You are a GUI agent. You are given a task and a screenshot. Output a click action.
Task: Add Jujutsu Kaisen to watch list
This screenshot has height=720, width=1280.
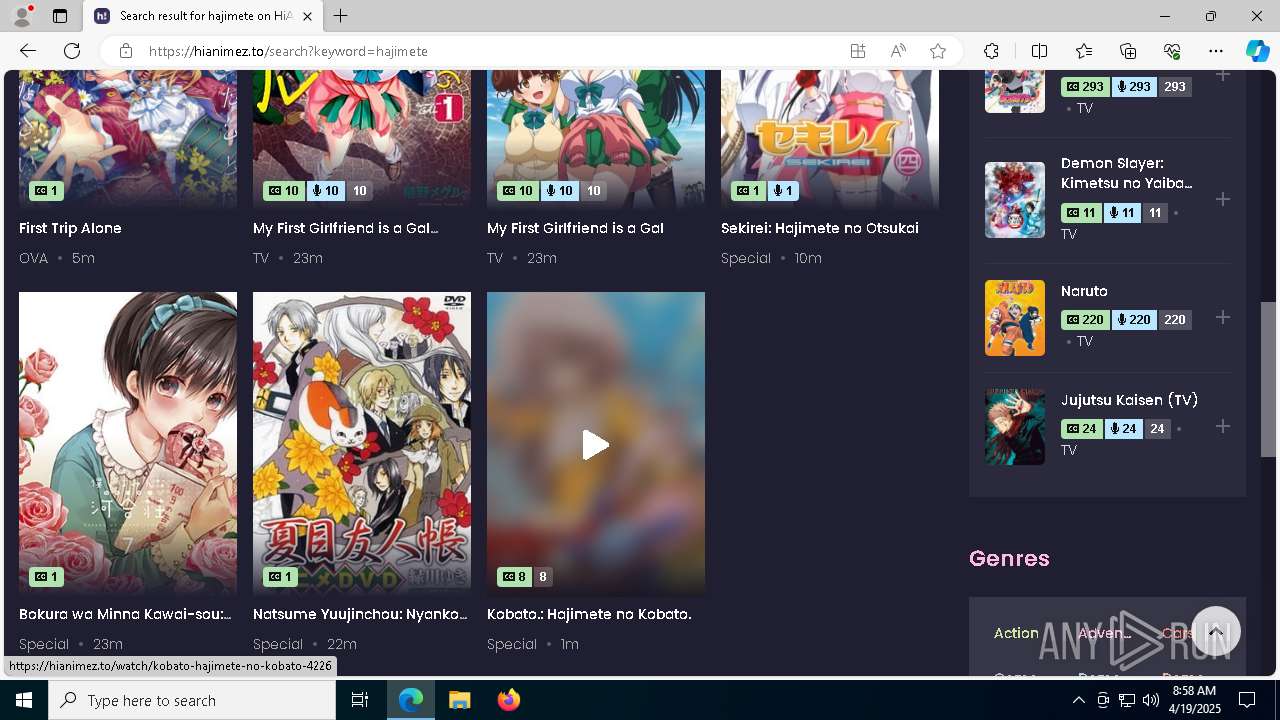coord(1222,426)
